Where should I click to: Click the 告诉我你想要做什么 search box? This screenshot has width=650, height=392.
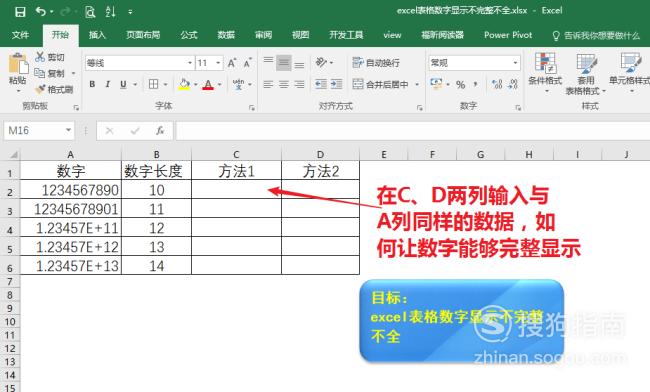click(596, 36)
